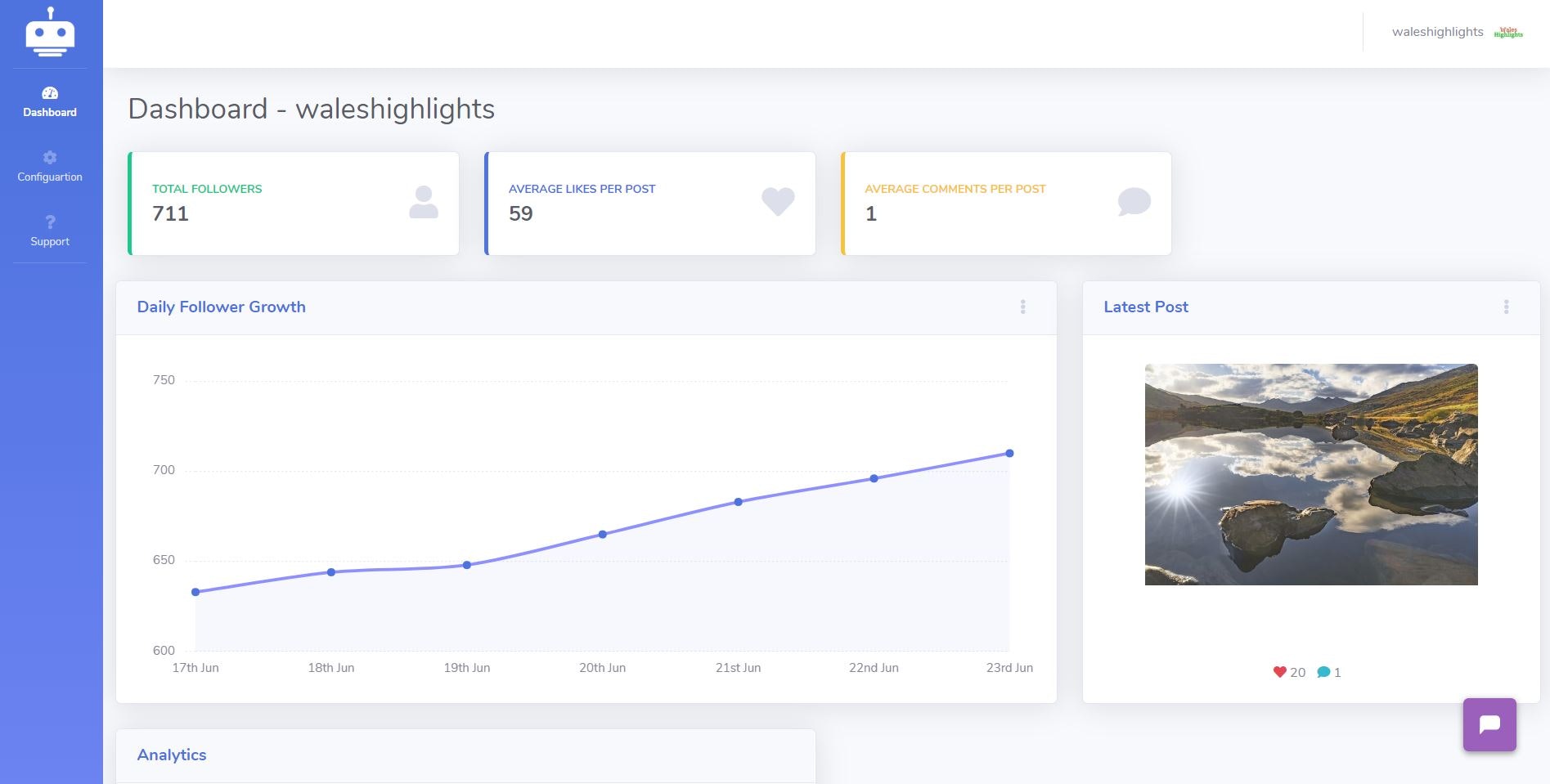
Task: Open the Latest Post kebab menu
Action: 1506,307
